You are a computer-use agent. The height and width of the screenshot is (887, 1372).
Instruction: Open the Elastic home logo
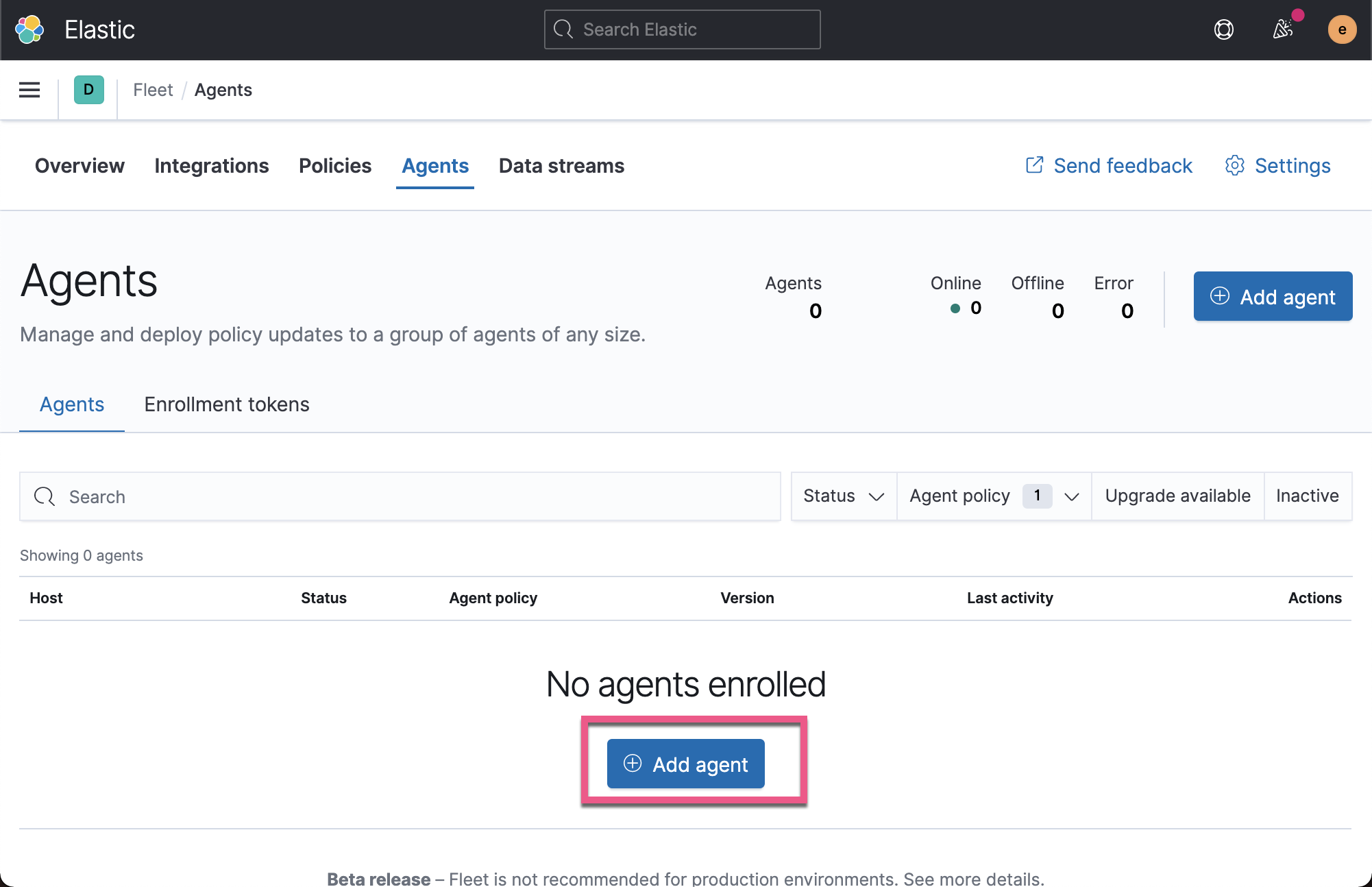coord(29,29)
